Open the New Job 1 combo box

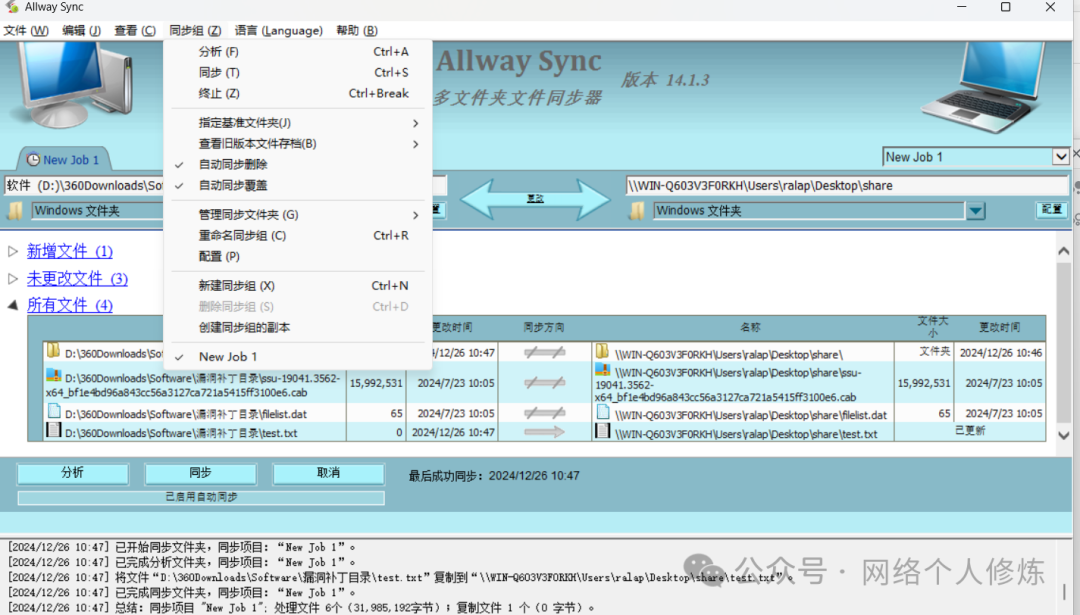click(1061, 157)
